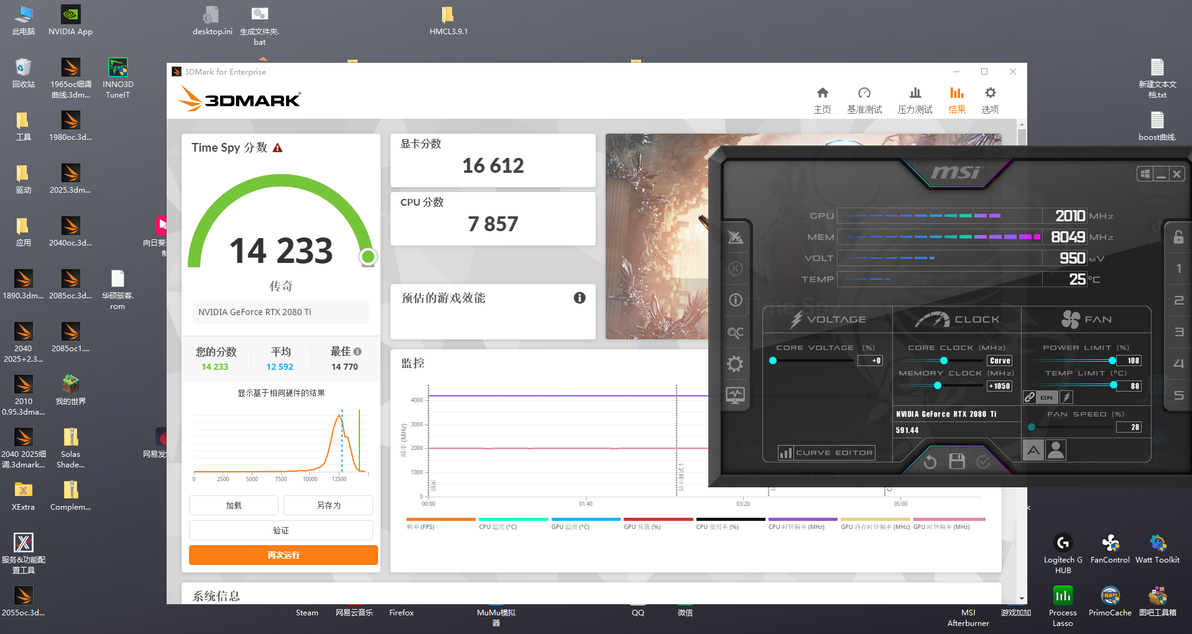Click the Afterburner startup Windows icon
The height and width of the screenshot is (634, 1192).
[1144, 174]
